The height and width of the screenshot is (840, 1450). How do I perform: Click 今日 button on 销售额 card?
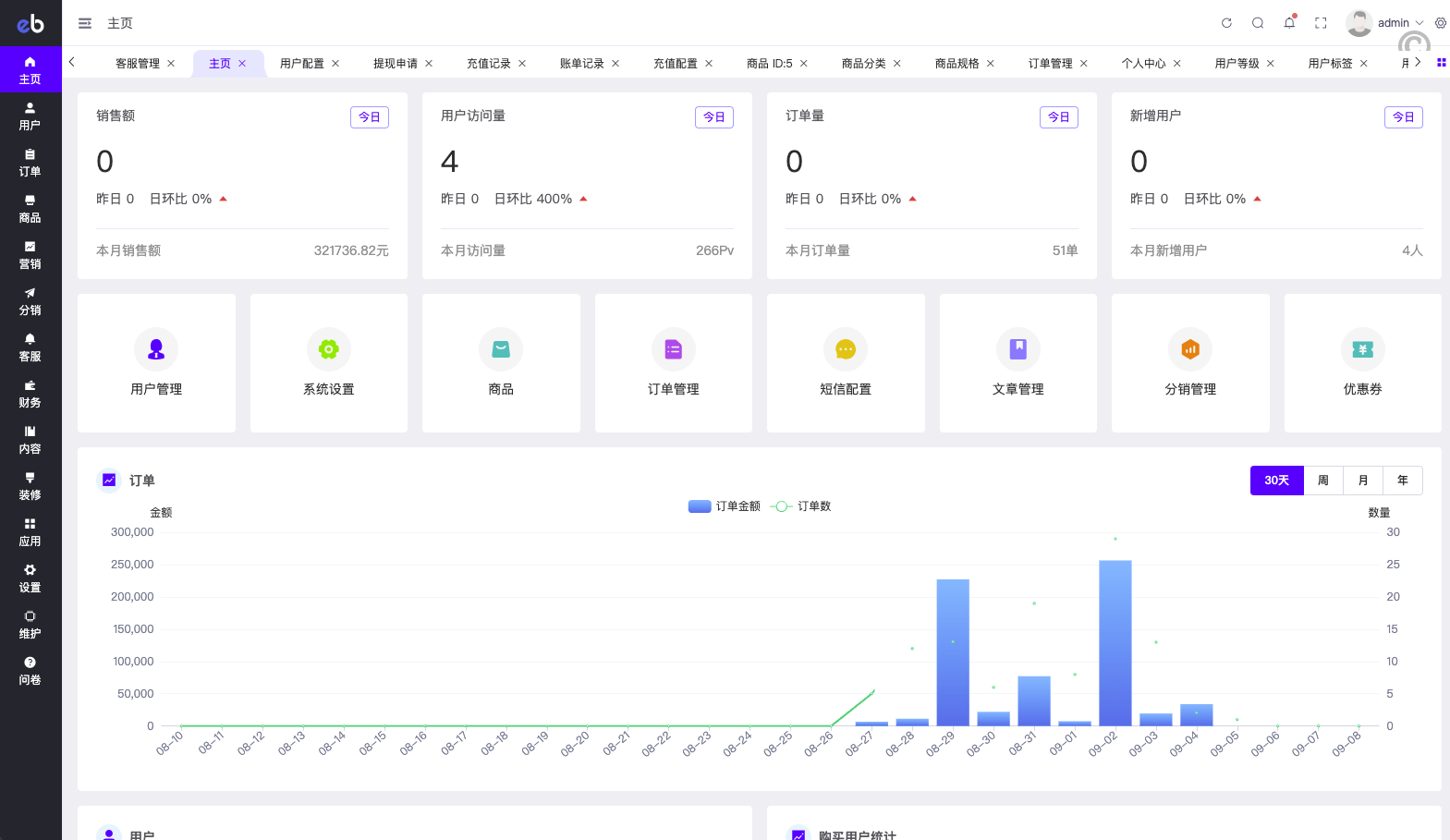point(370,117)
